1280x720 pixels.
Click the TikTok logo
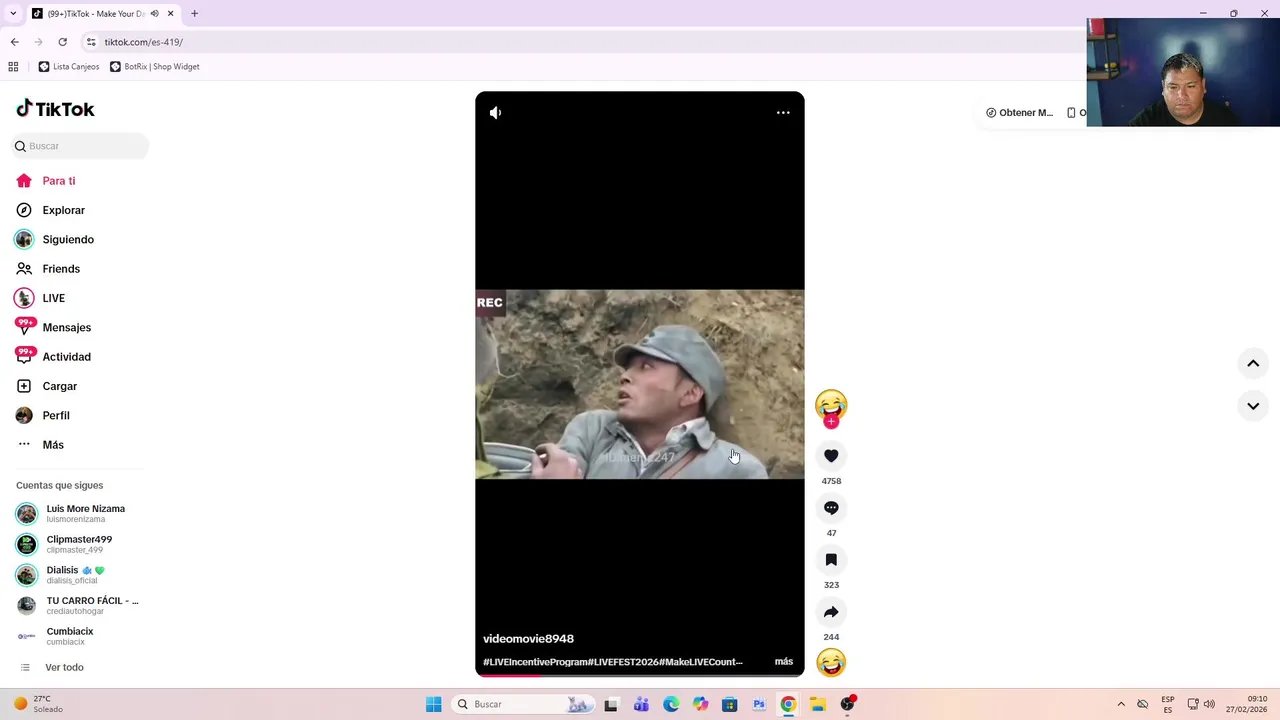pyautogui.click(x=55, y=109)
